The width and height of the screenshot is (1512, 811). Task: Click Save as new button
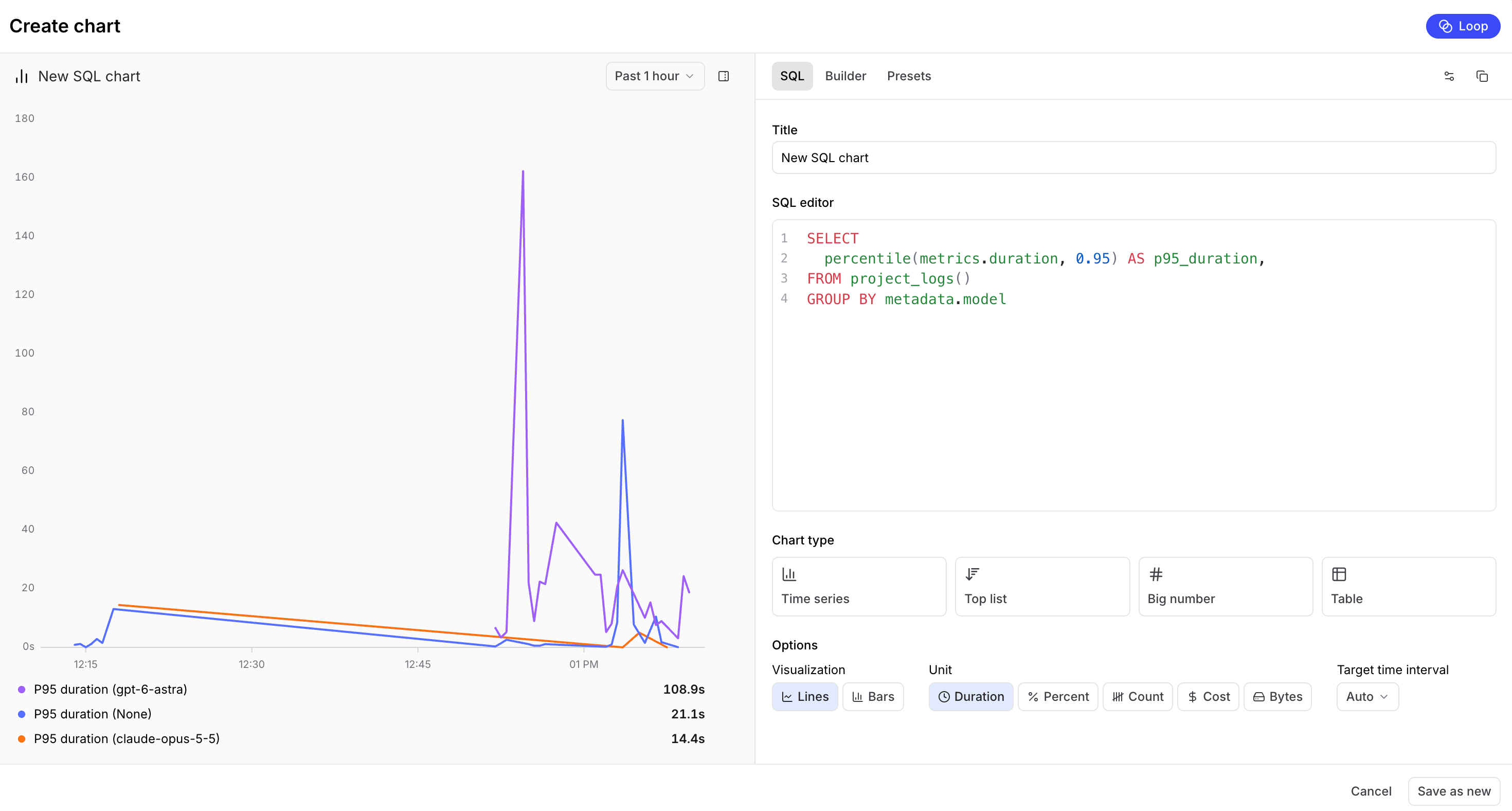pos(1453,791)
